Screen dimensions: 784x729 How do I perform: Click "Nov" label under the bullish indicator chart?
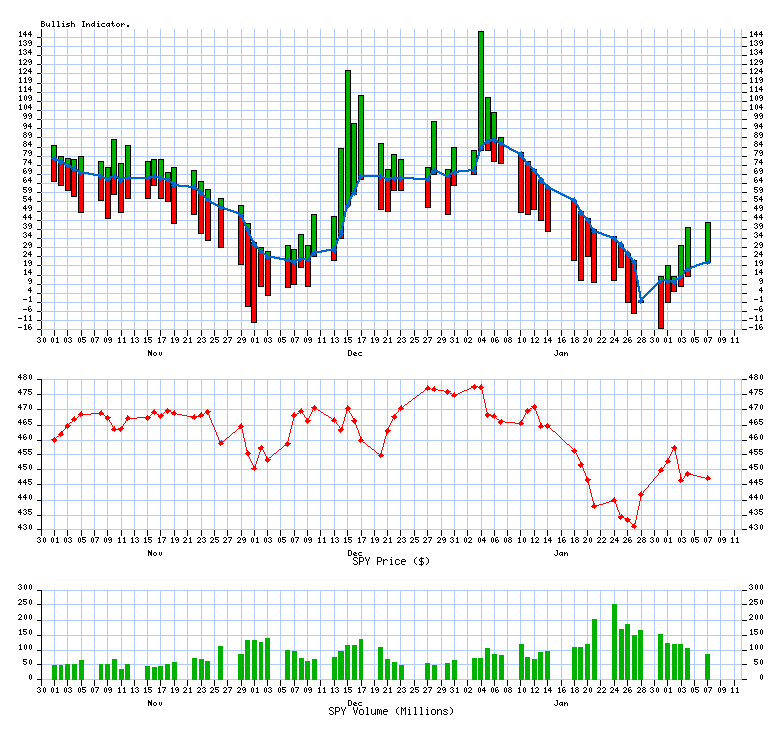point(155,353)
